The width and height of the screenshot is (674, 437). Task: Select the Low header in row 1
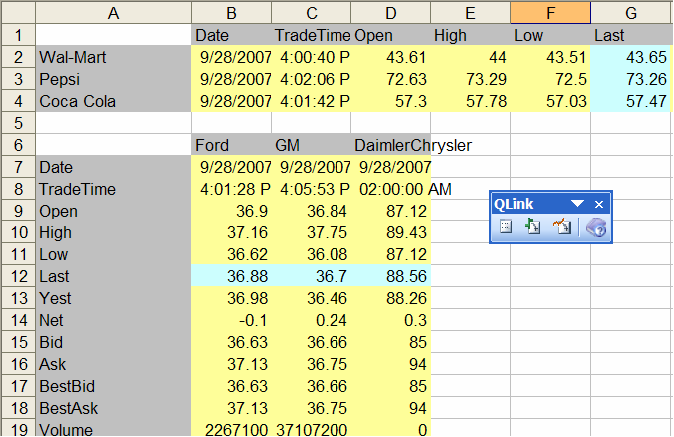click(551, 35)
